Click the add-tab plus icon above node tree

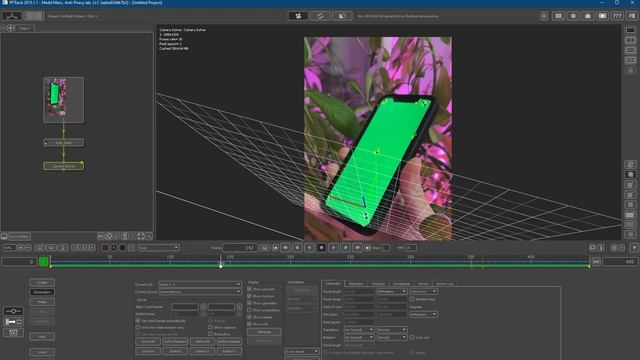[11, 28]
